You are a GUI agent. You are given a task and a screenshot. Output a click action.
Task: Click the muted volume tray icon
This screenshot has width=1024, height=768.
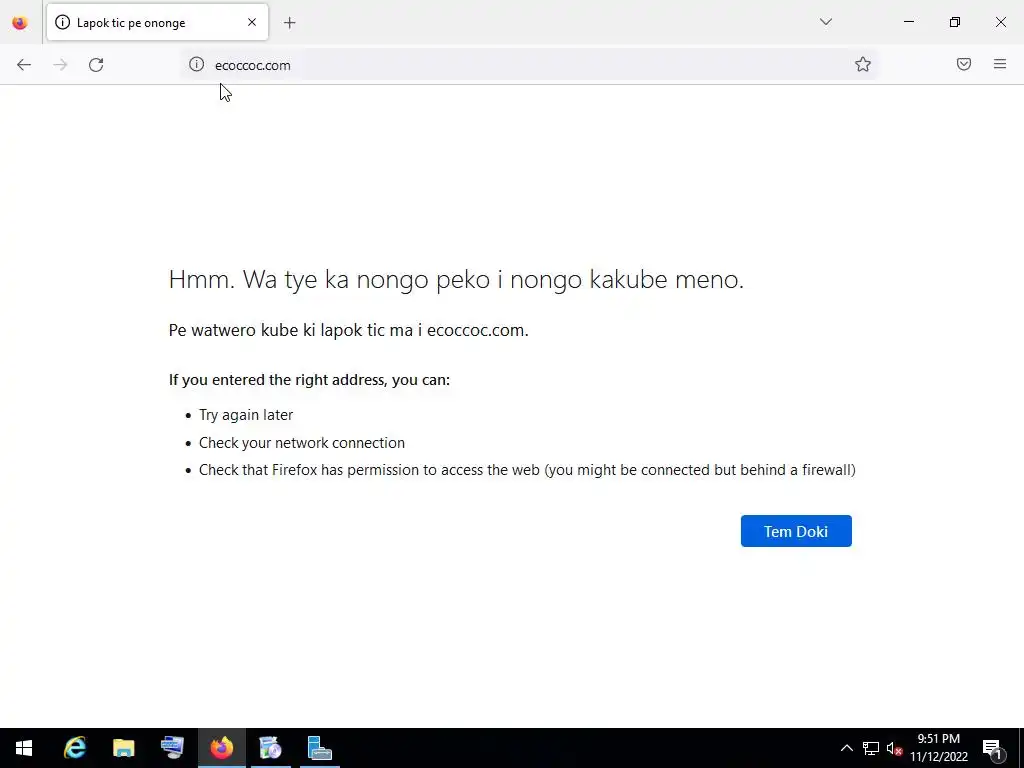click(x=894, y=748)
